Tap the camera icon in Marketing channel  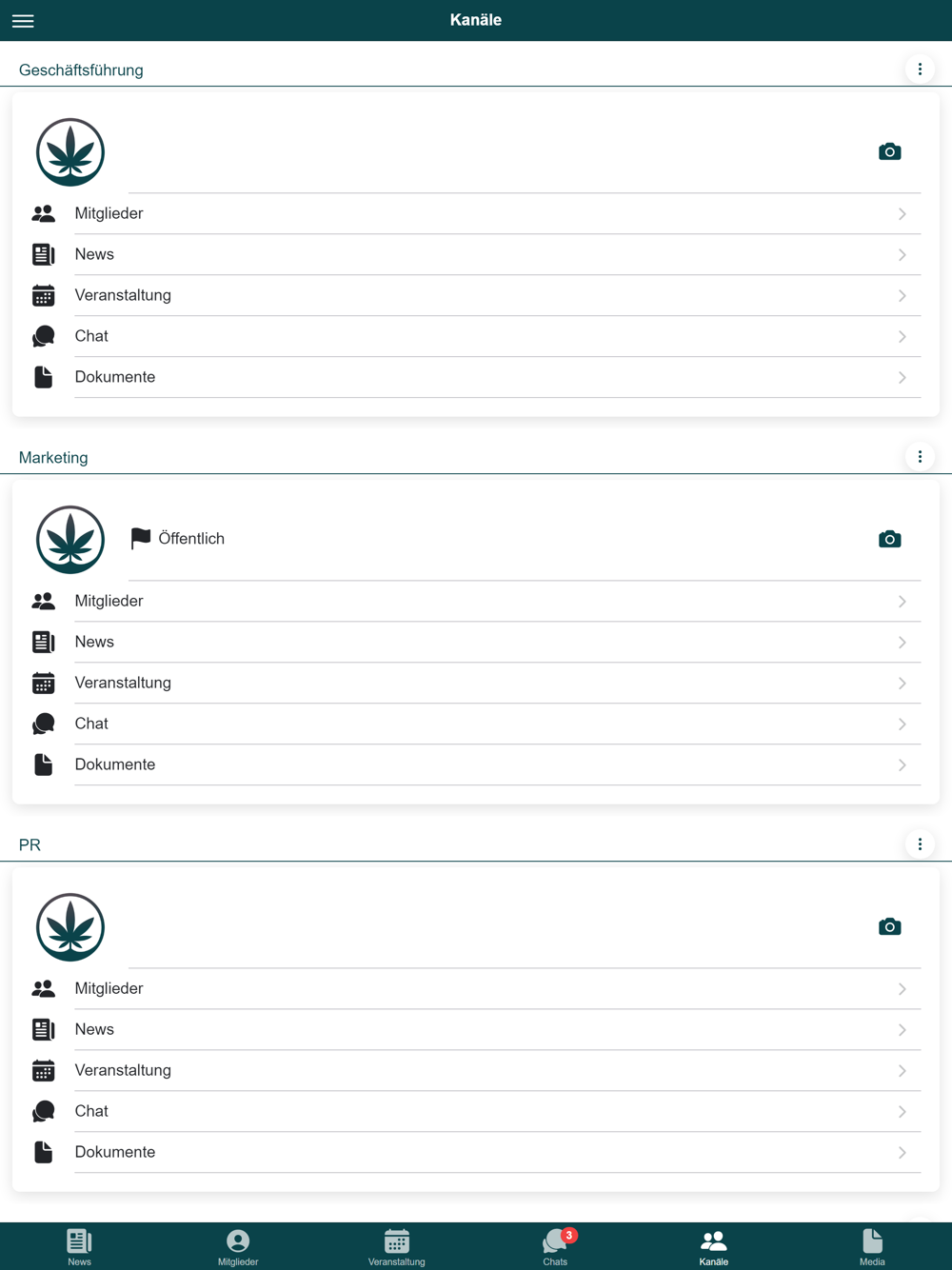pos(889,539)
